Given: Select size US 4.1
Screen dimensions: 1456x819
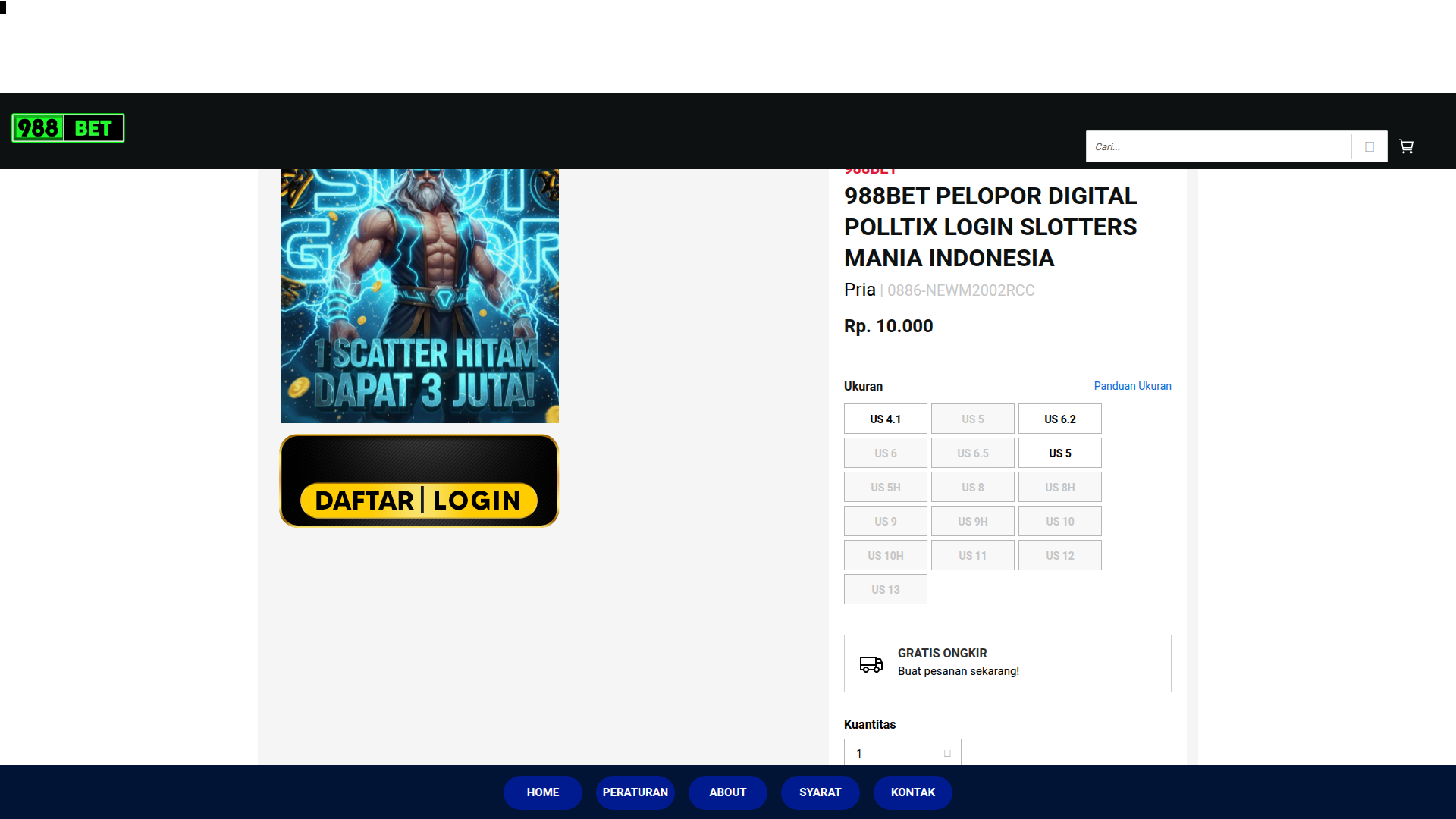Looking at the screenshot, I should point(885,419).
